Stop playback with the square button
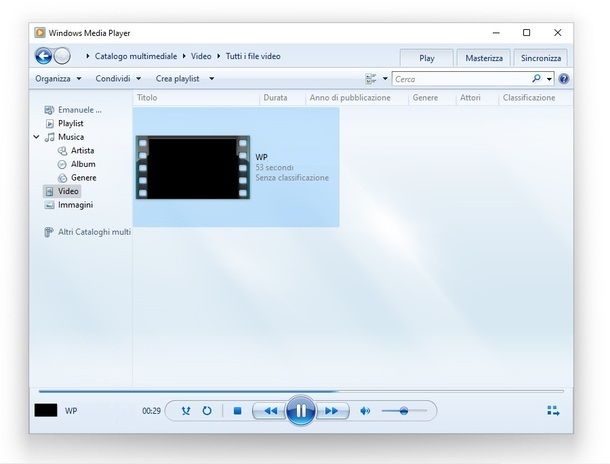The width and height of the screenshot is (610, 464). tap(237, 411)
